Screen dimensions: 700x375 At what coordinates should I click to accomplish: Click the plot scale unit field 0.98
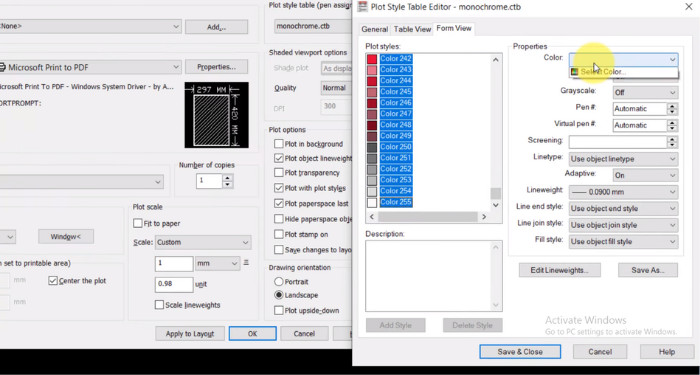coord(174,284)
